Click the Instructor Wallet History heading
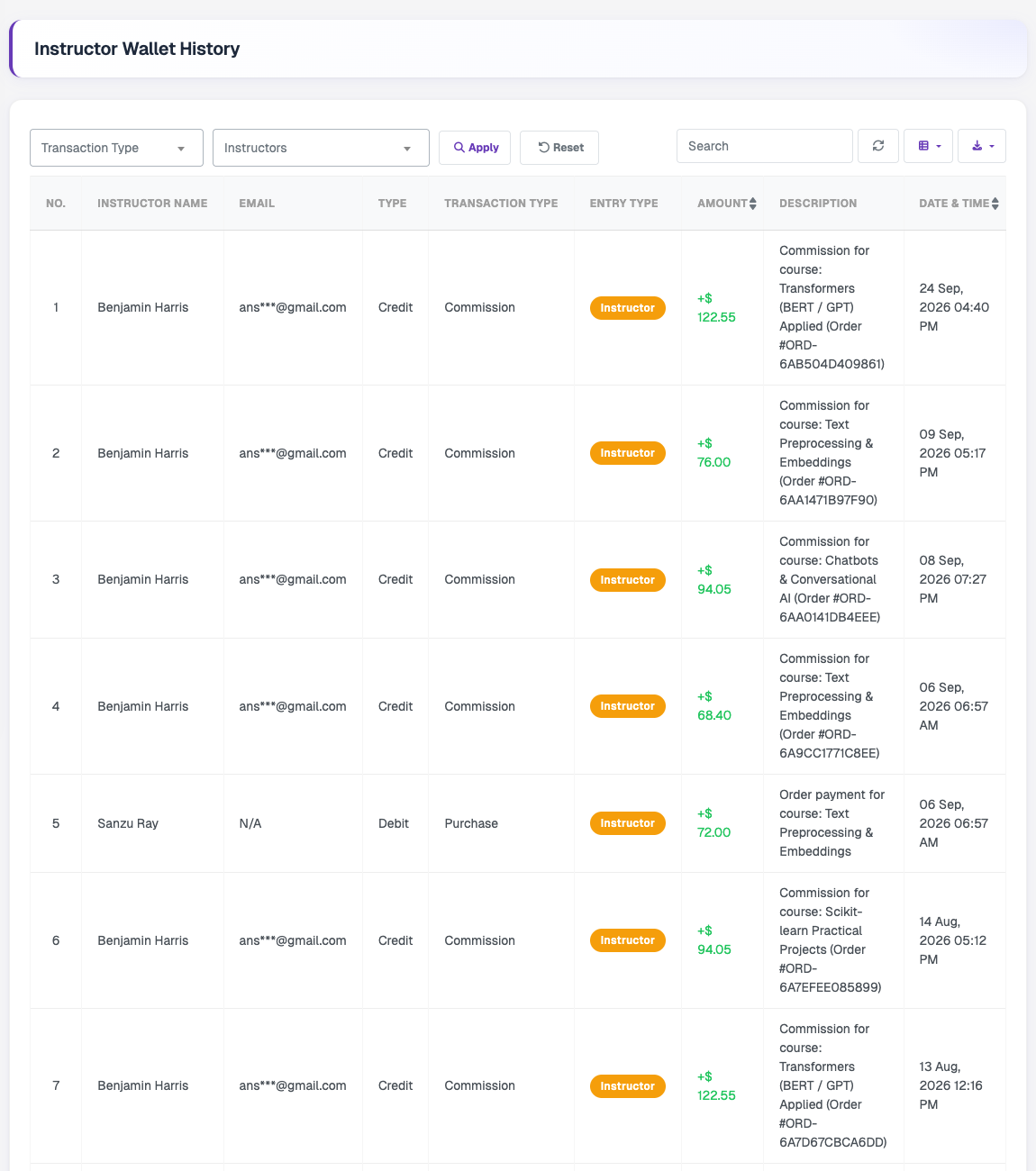 tap(137, 49)
